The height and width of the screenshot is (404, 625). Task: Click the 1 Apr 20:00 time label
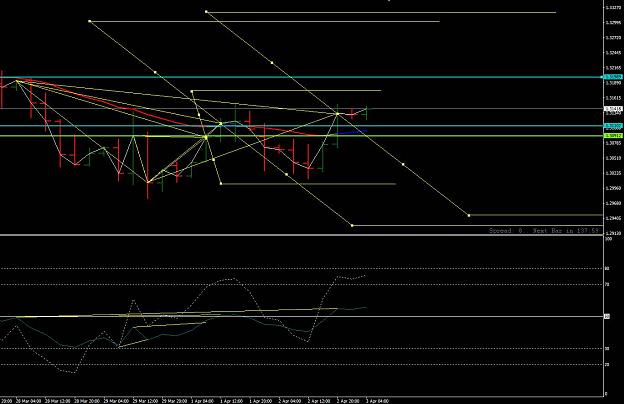(261, 401)
